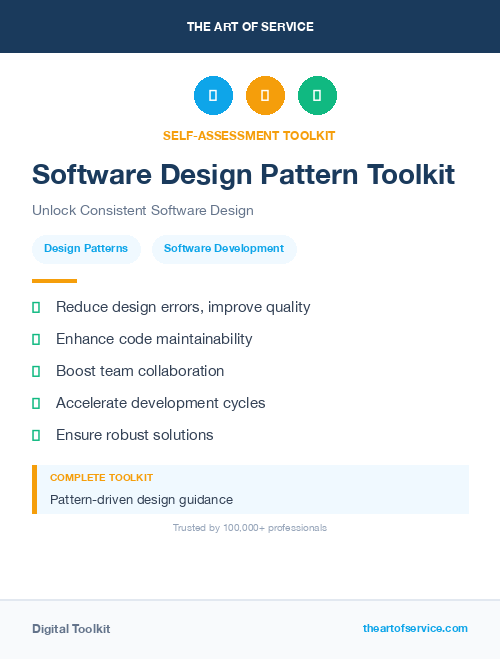This screenshot has height=659, width=500.
Task: Click the orange circle icon
Action: coord(265,95)
